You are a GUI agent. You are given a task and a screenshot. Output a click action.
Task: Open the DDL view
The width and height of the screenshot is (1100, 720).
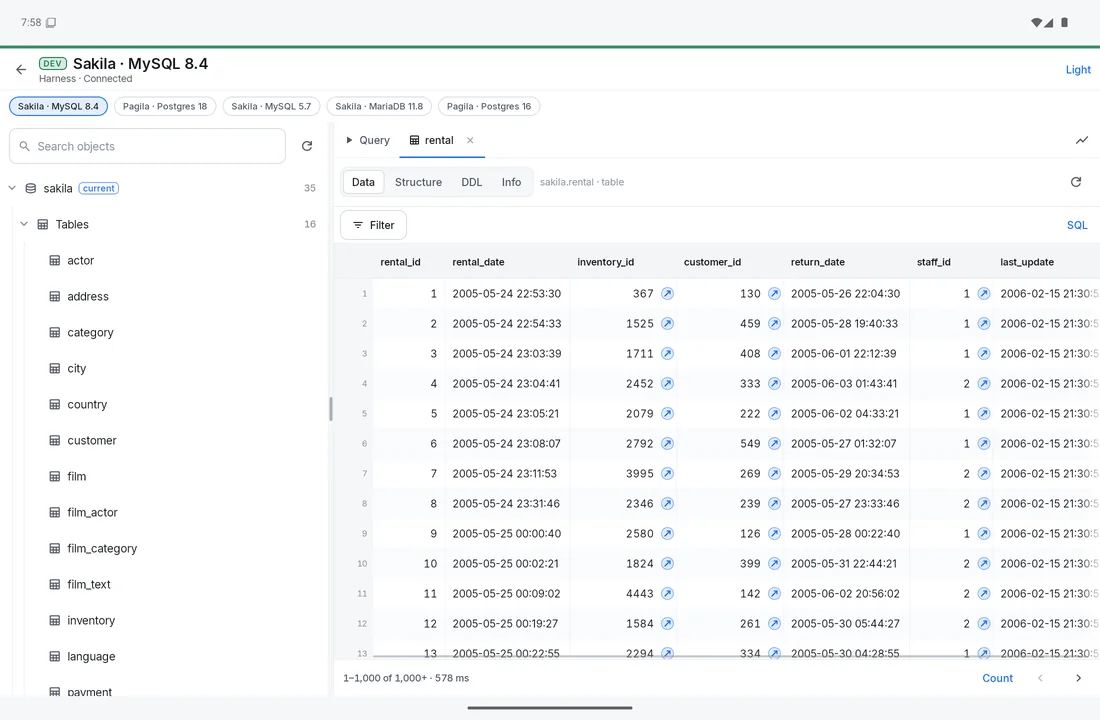tap(471, 182)
